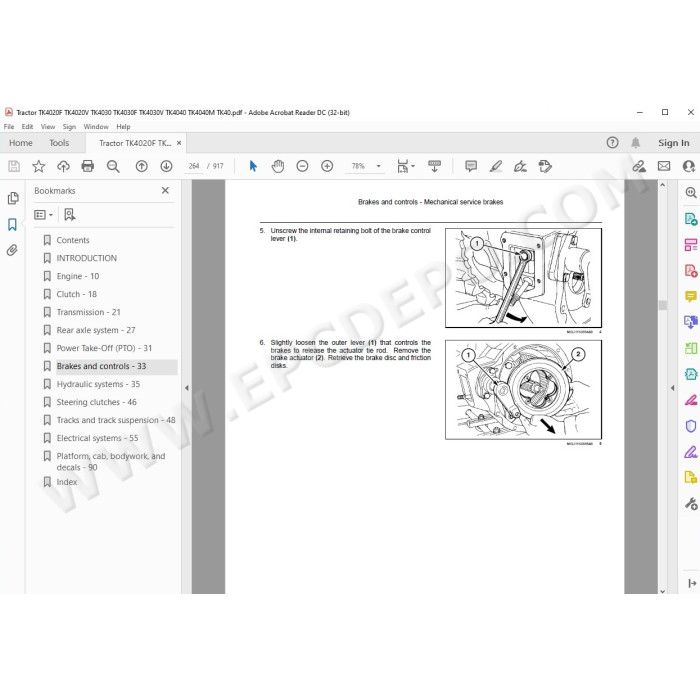This screenshot has width=700, height=700.
Task: Go to the next page
Action: click(167, 167)
